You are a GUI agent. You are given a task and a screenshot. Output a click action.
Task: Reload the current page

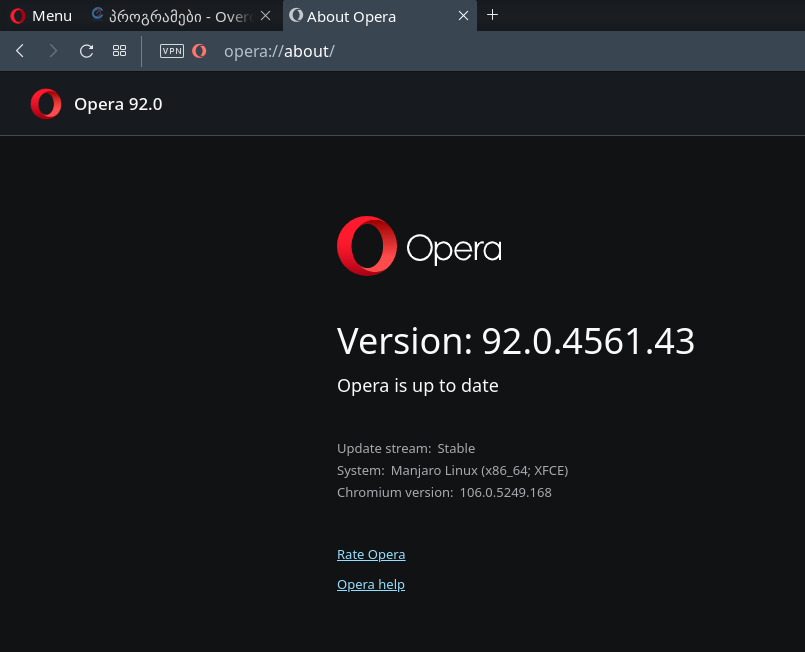[86, 51]
